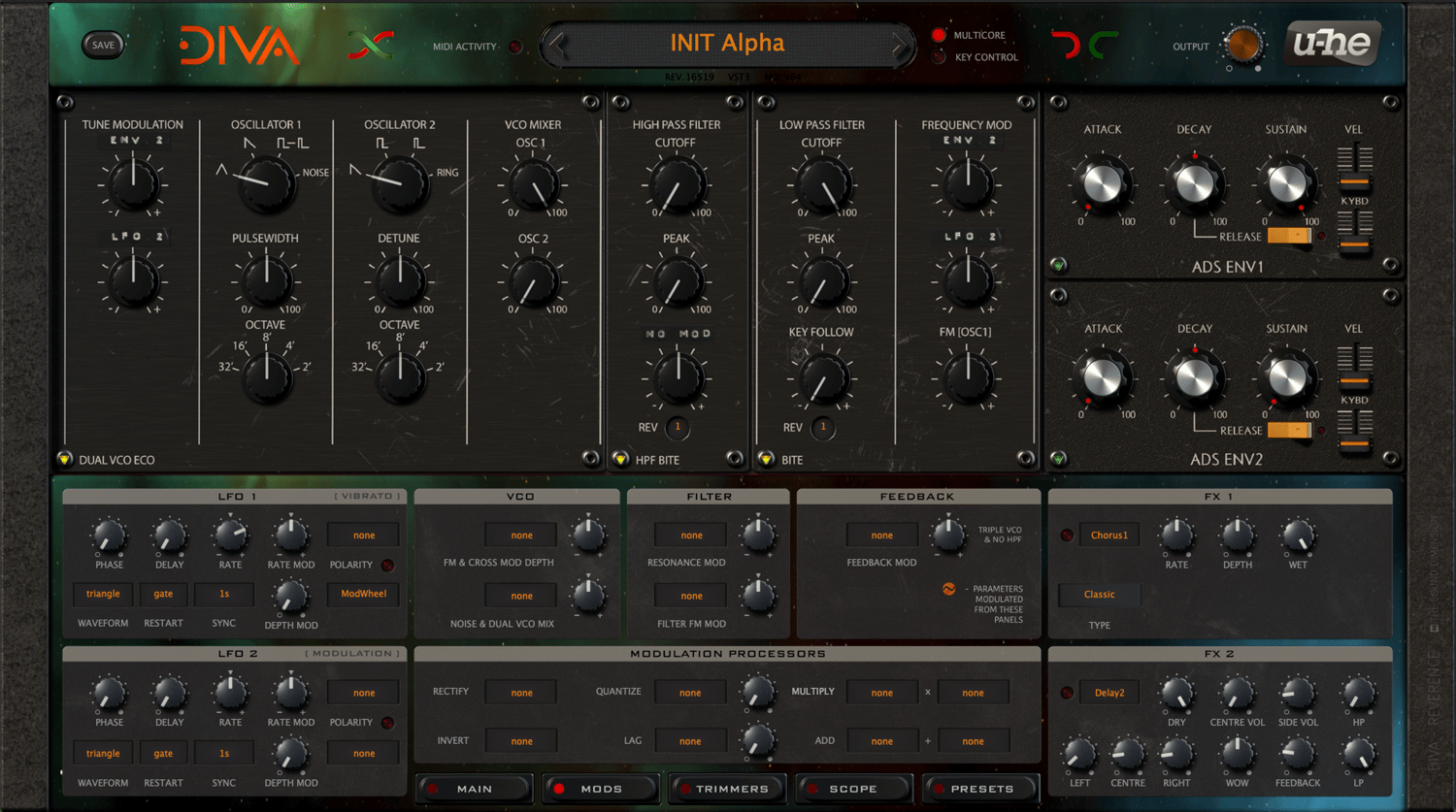Screen dimensions: 1456x812
Task: Flip the Release switch on ADS ENV1
Action: coord(1289,236)
